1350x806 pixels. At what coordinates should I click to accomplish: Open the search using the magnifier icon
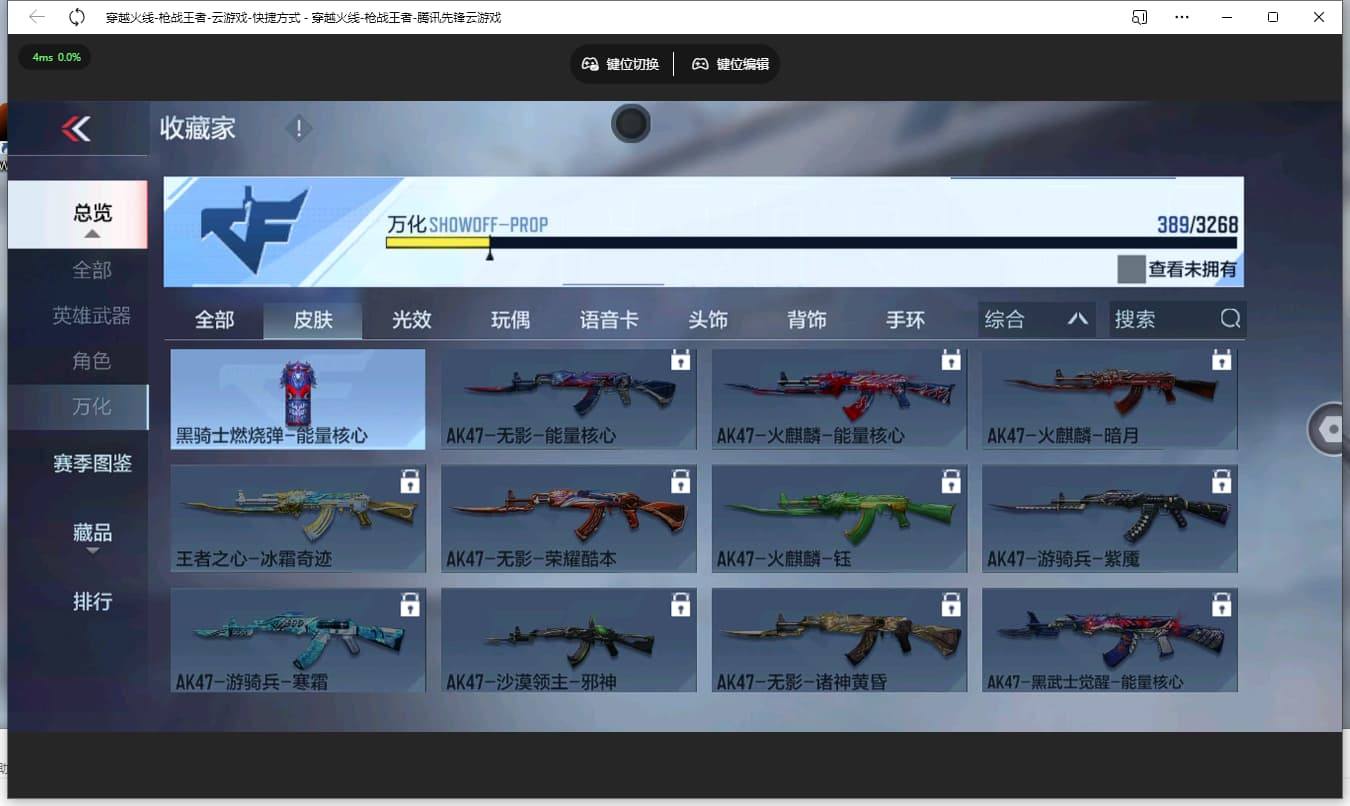1229,319
